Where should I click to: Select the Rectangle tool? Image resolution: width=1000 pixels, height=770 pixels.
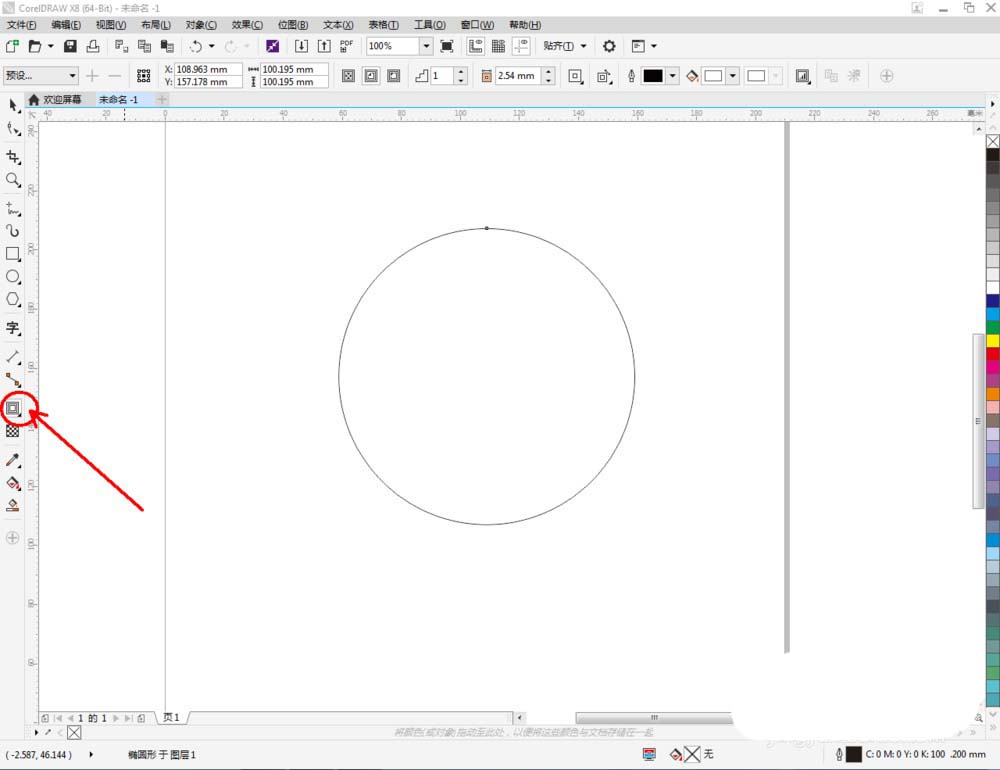[13, 254]
